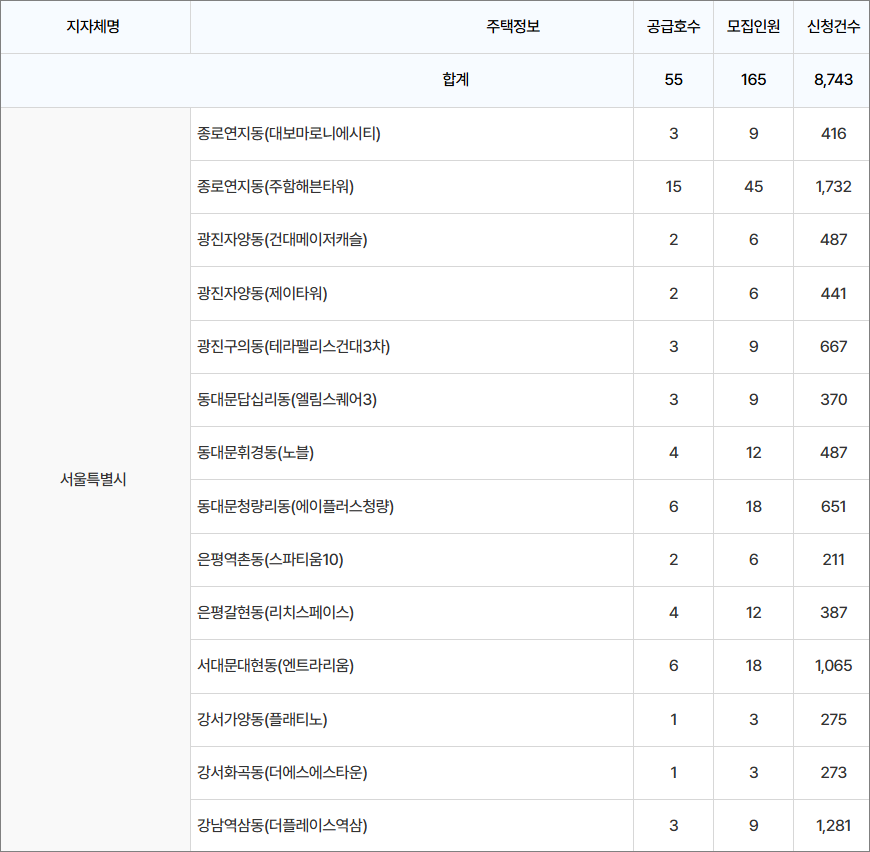The width and height of the screenshot is (870, 852).
Task: Select 동대문답십리동(엘림스퀘어3) housing name
Action: (287, 399)
